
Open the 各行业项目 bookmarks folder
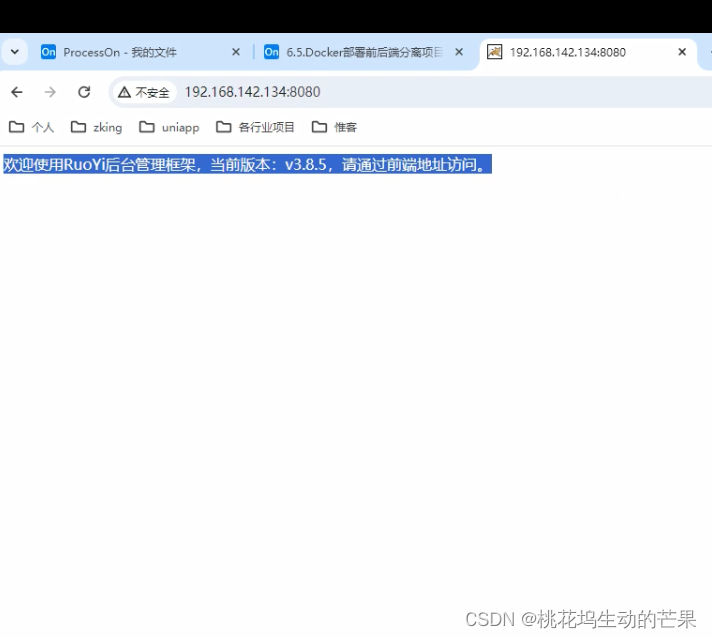pyautogui.click(x=255, y=127)
